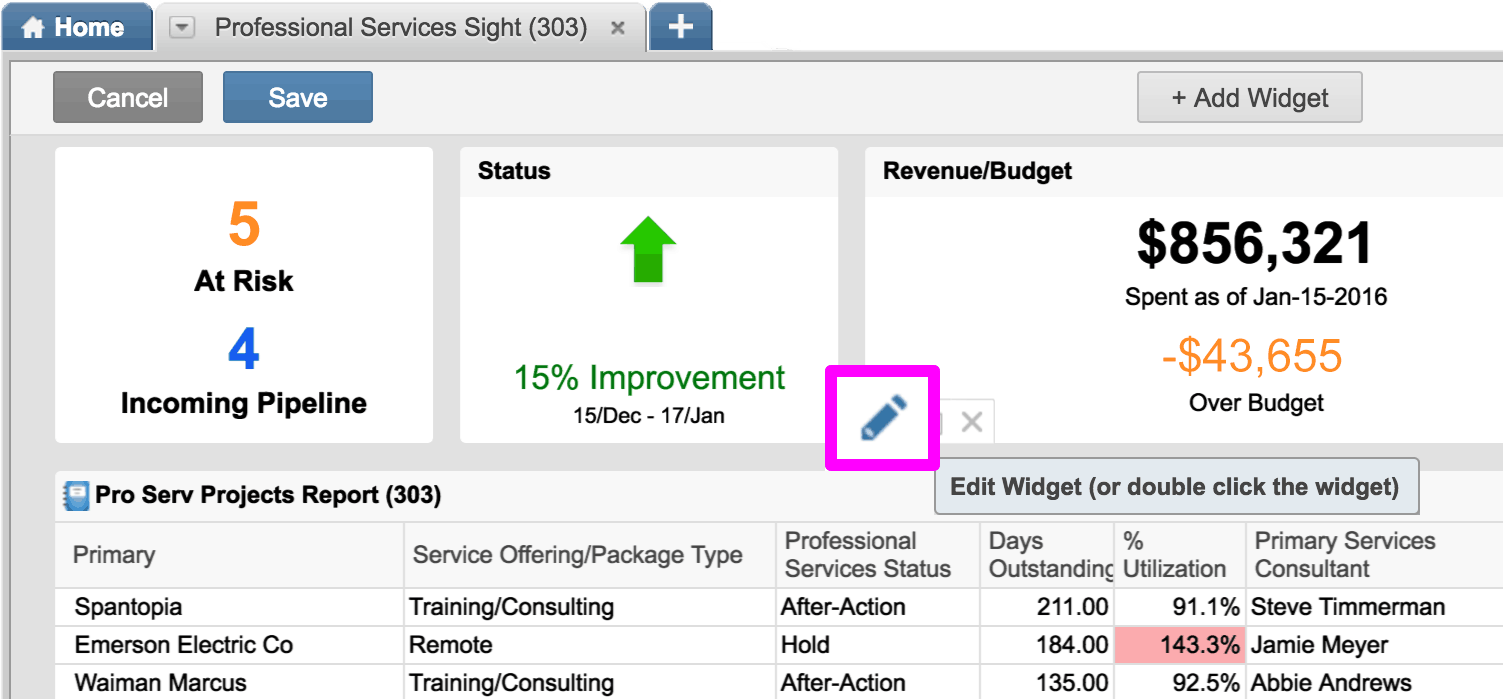The image size is (1503, 699).
Task: Click the % Utilization column header
Action: (x=1174, y=555)
